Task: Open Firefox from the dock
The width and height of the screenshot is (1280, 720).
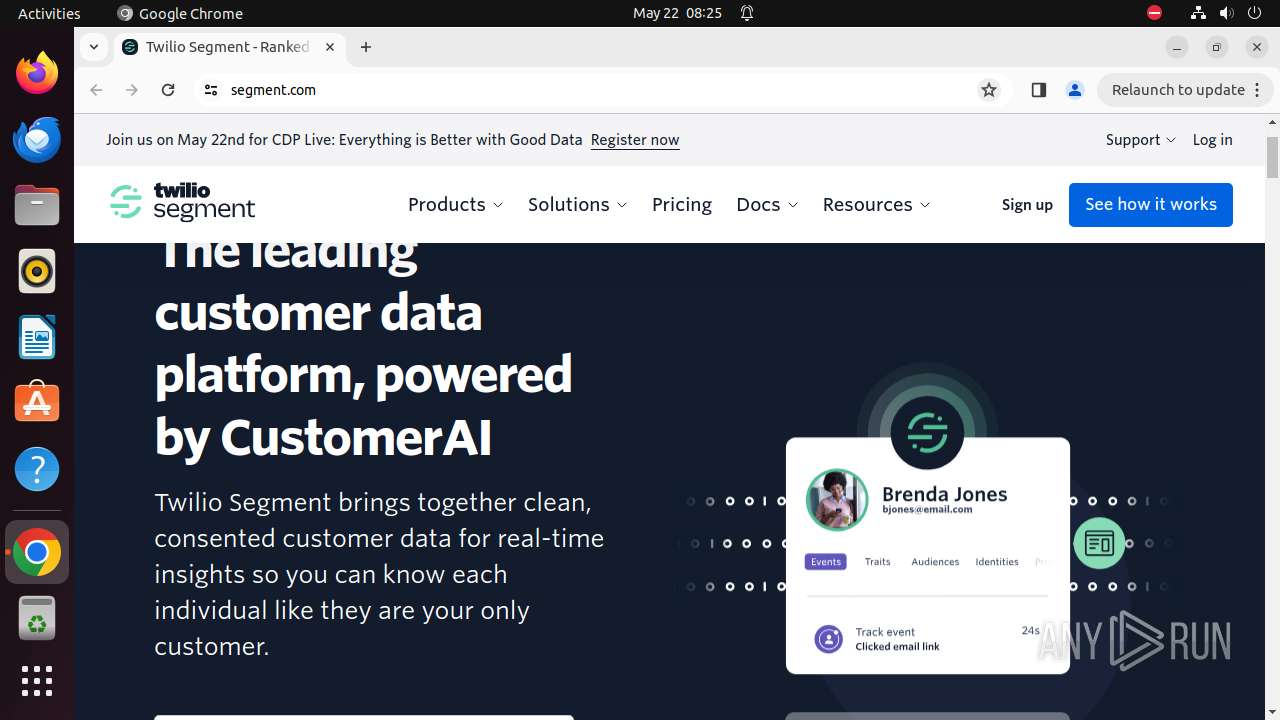Action: 37,73
